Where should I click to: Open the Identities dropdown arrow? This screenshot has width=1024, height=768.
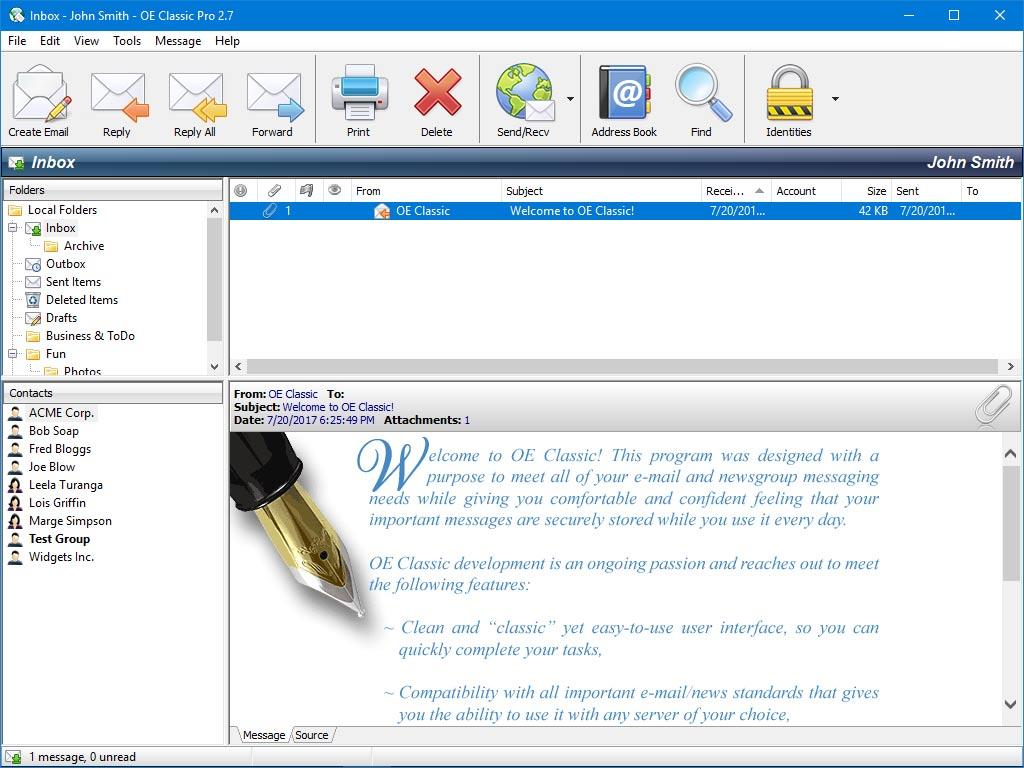click(835, 99)
